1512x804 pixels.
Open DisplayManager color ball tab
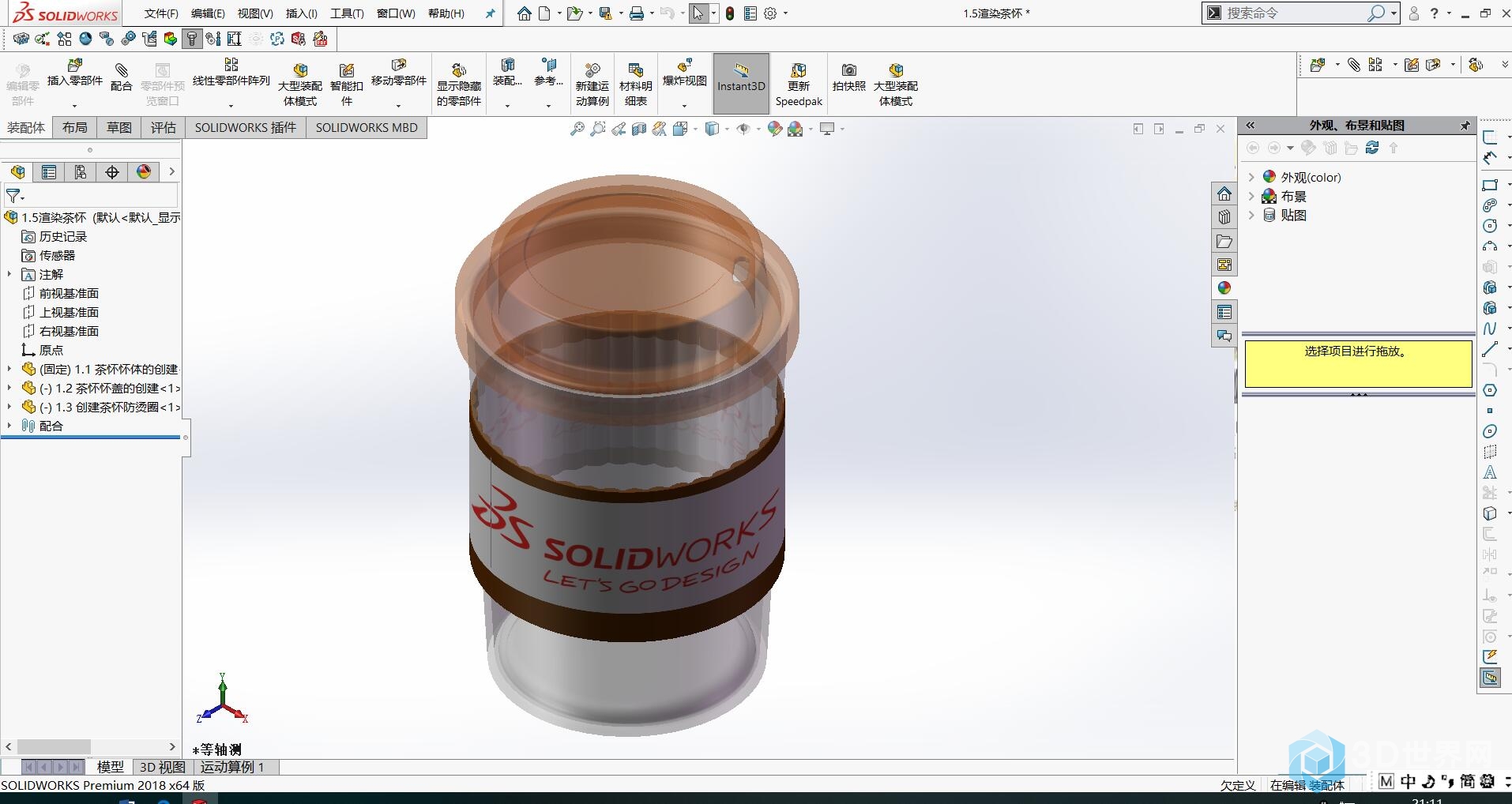point(144,172)
